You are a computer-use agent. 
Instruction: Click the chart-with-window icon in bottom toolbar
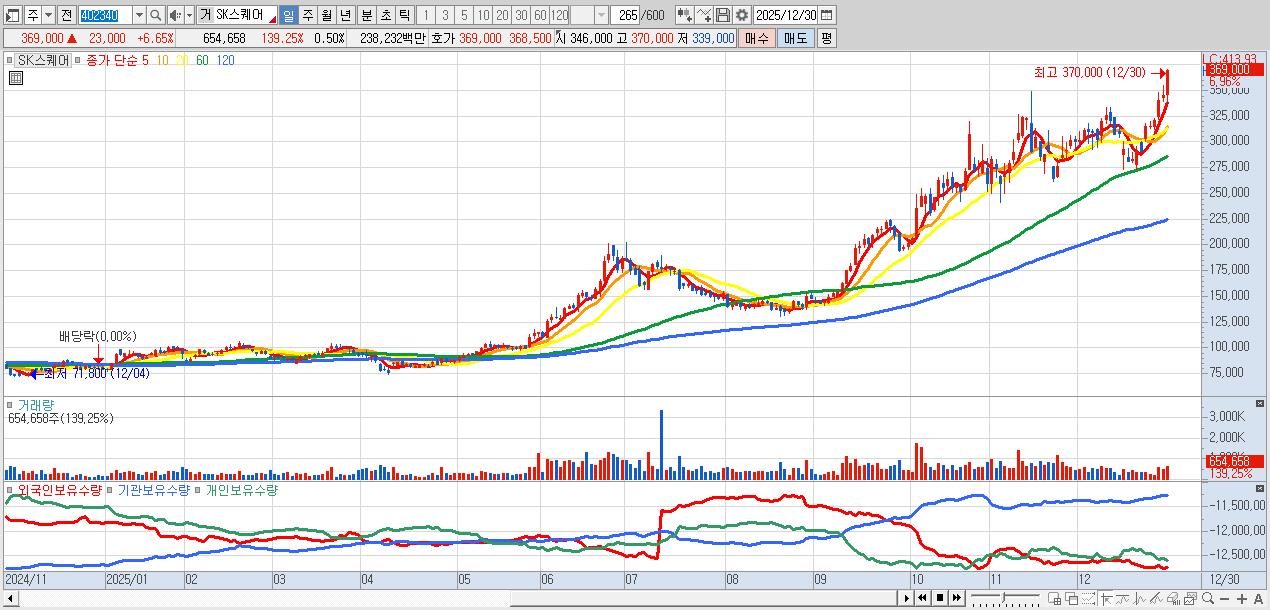pyautogui.click(x=1190, y=598)
